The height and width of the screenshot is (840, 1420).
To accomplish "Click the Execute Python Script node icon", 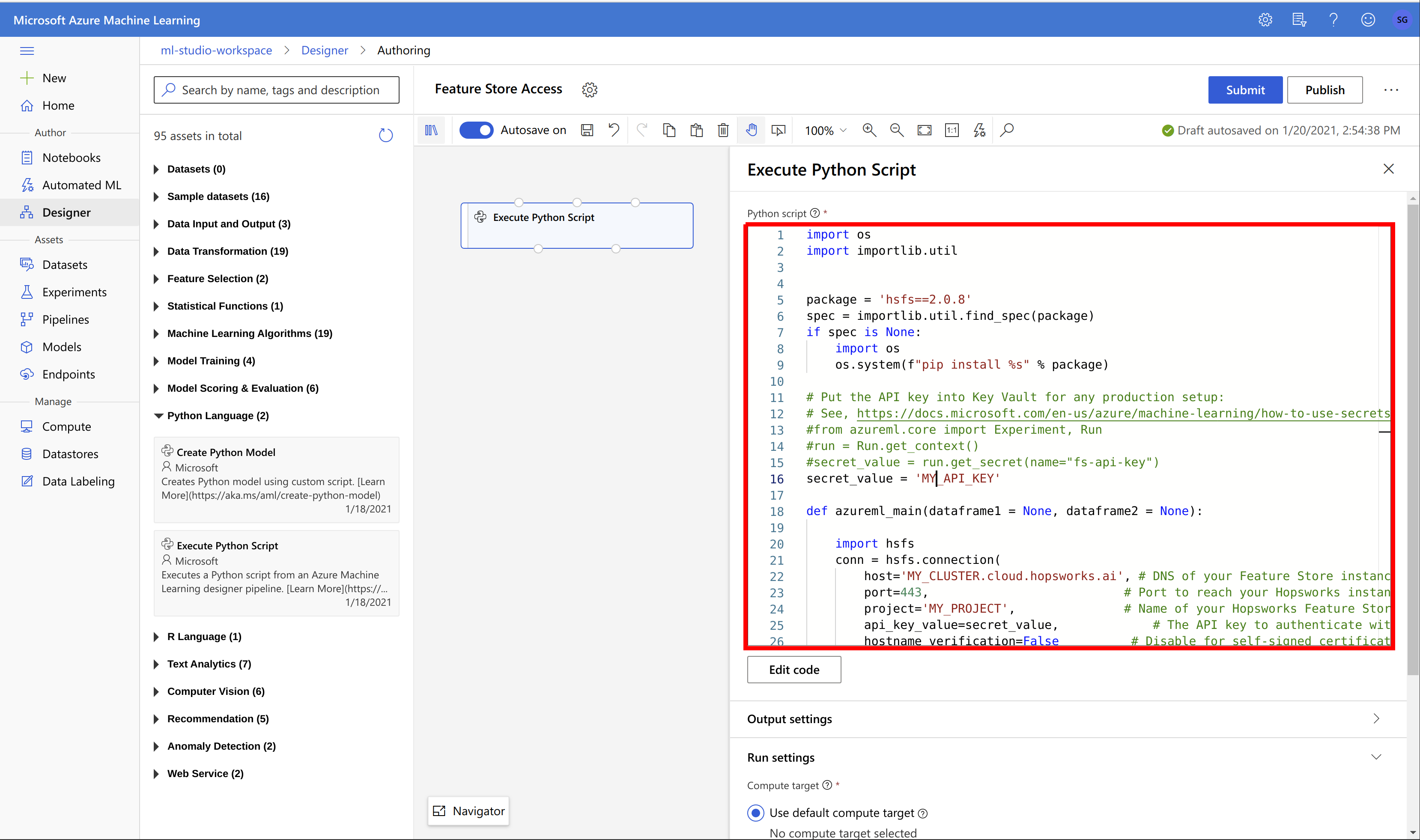I will click(x=481, y=217).
